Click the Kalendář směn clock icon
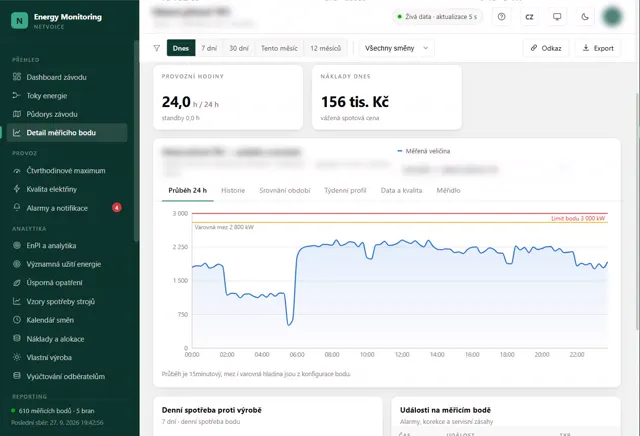This screenshot has width=640, height=436. tap(17, 320)
